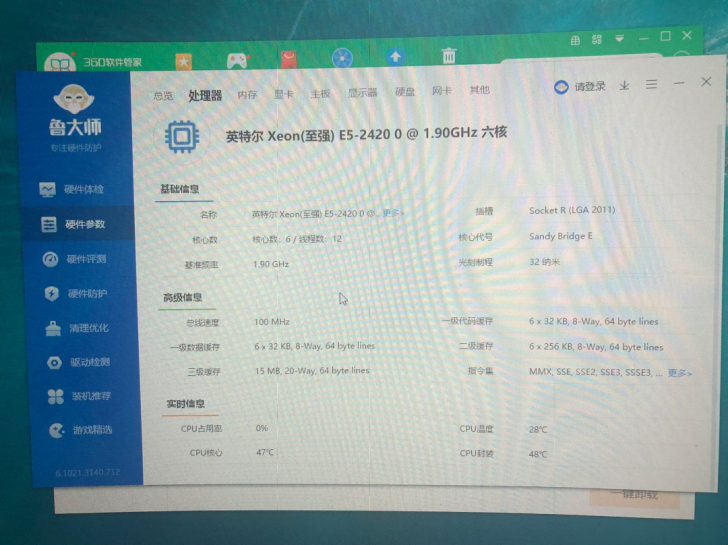Click the 鲁大师 monkey logo
The image size is (728, 545).
[x=74, y=99]
